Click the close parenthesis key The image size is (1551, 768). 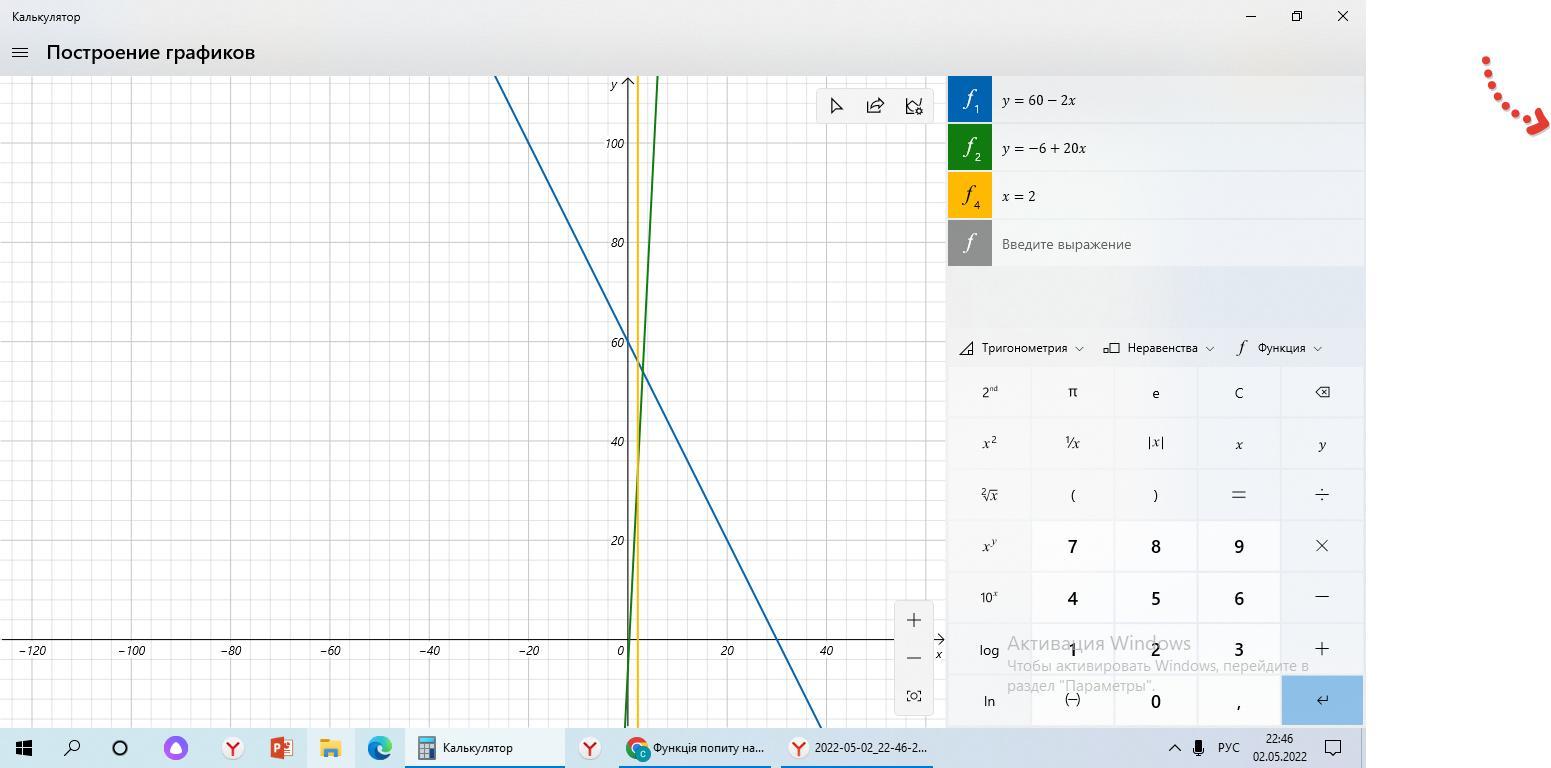pos(1155,495)
